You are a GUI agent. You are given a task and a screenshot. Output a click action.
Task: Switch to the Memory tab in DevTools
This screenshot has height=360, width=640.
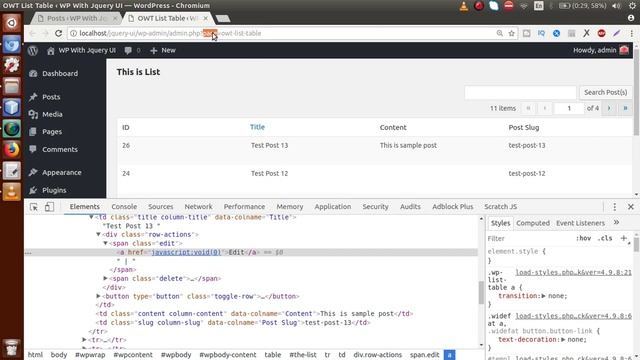coord(290,207)
